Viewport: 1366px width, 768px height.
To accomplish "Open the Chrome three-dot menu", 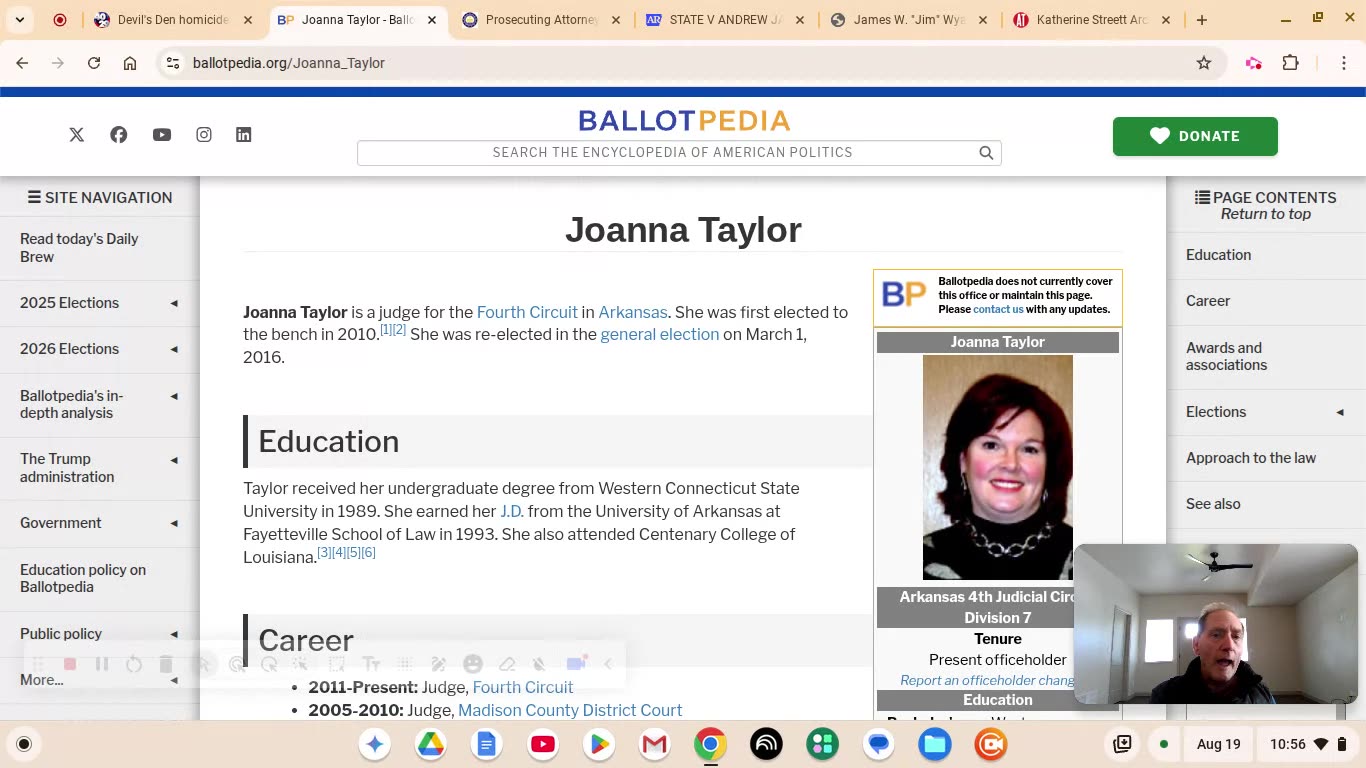I will (1345, 63).
